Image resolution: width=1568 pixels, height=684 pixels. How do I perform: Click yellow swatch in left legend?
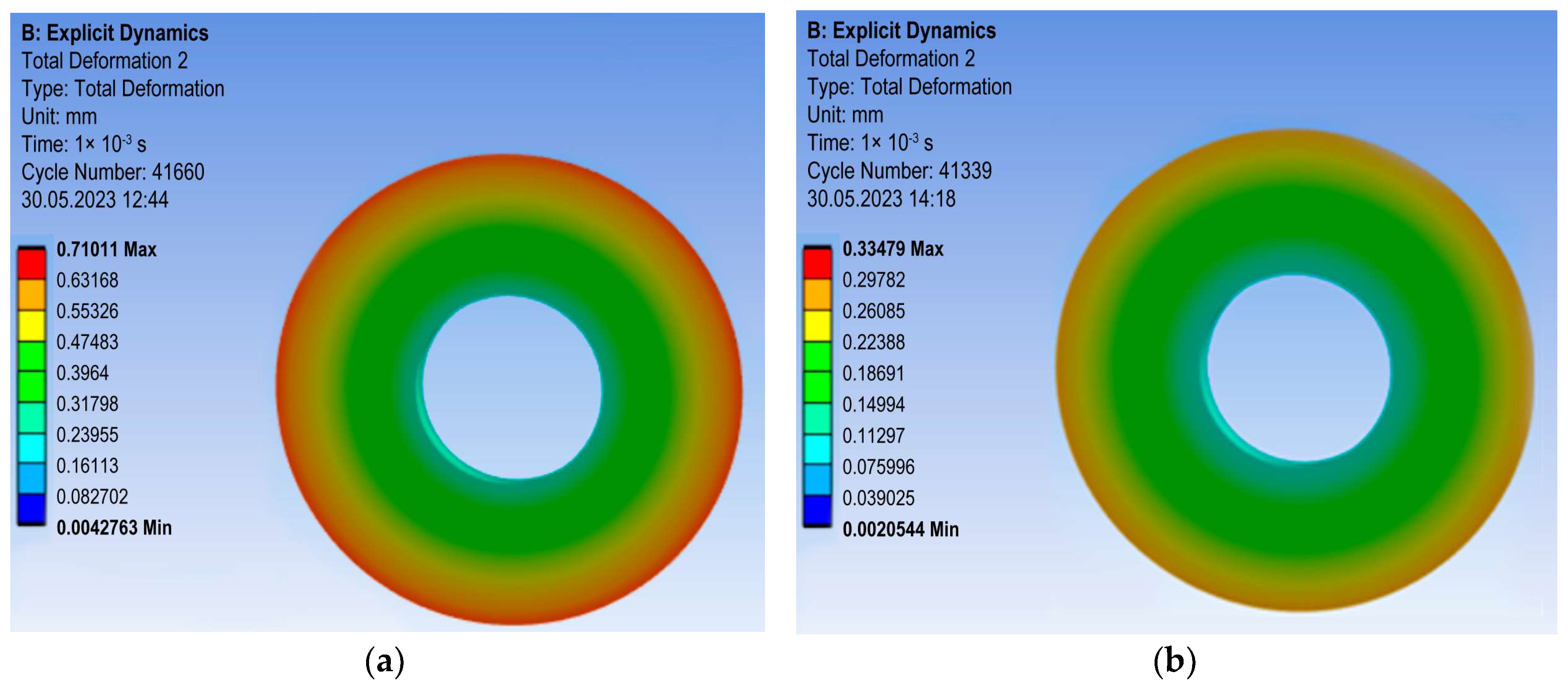(x=32, y=326)
